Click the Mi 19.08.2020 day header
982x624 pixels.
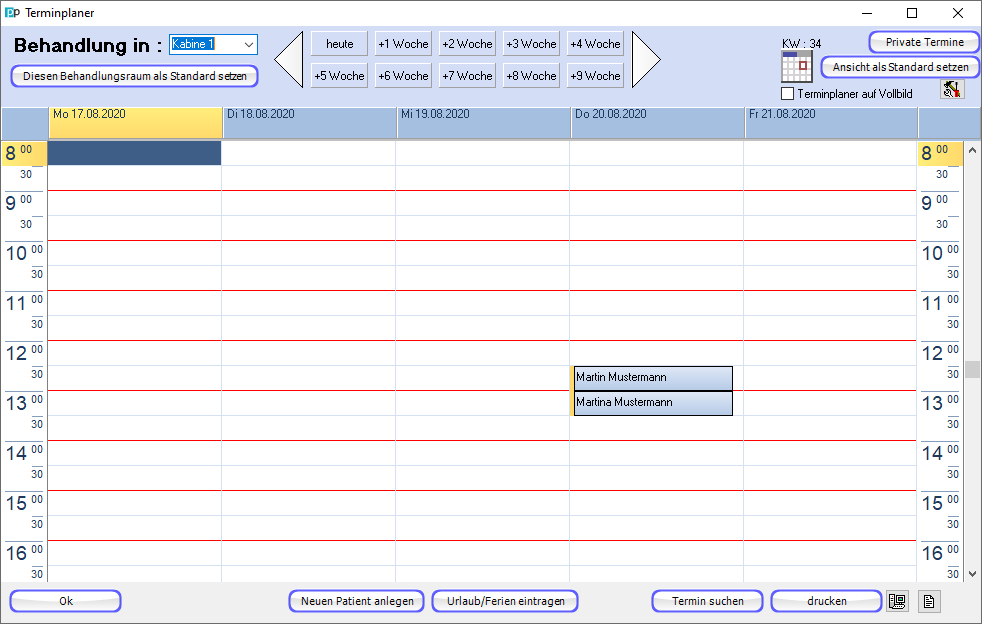coord(484,122)
